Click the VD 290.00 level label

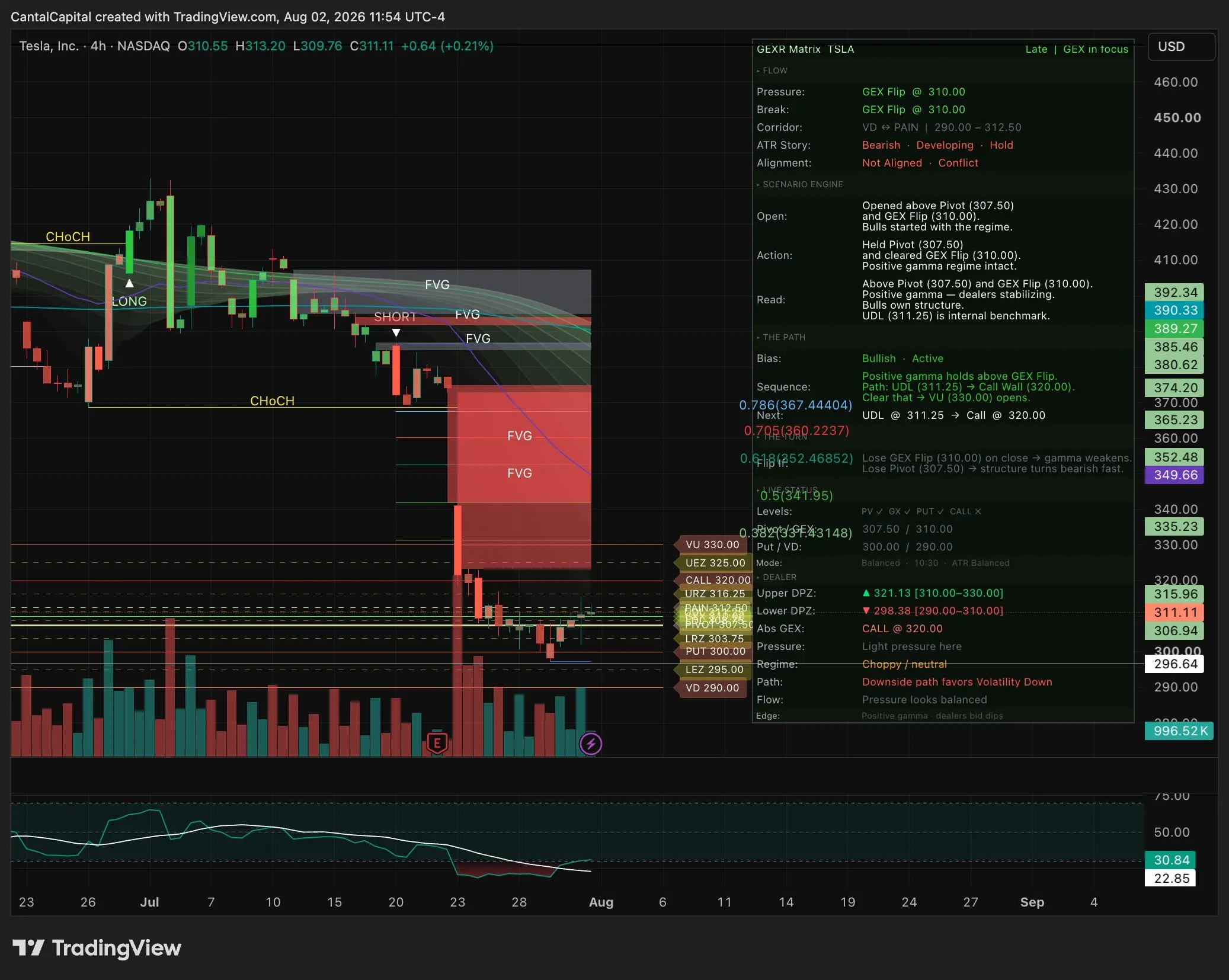pos(712,688)
